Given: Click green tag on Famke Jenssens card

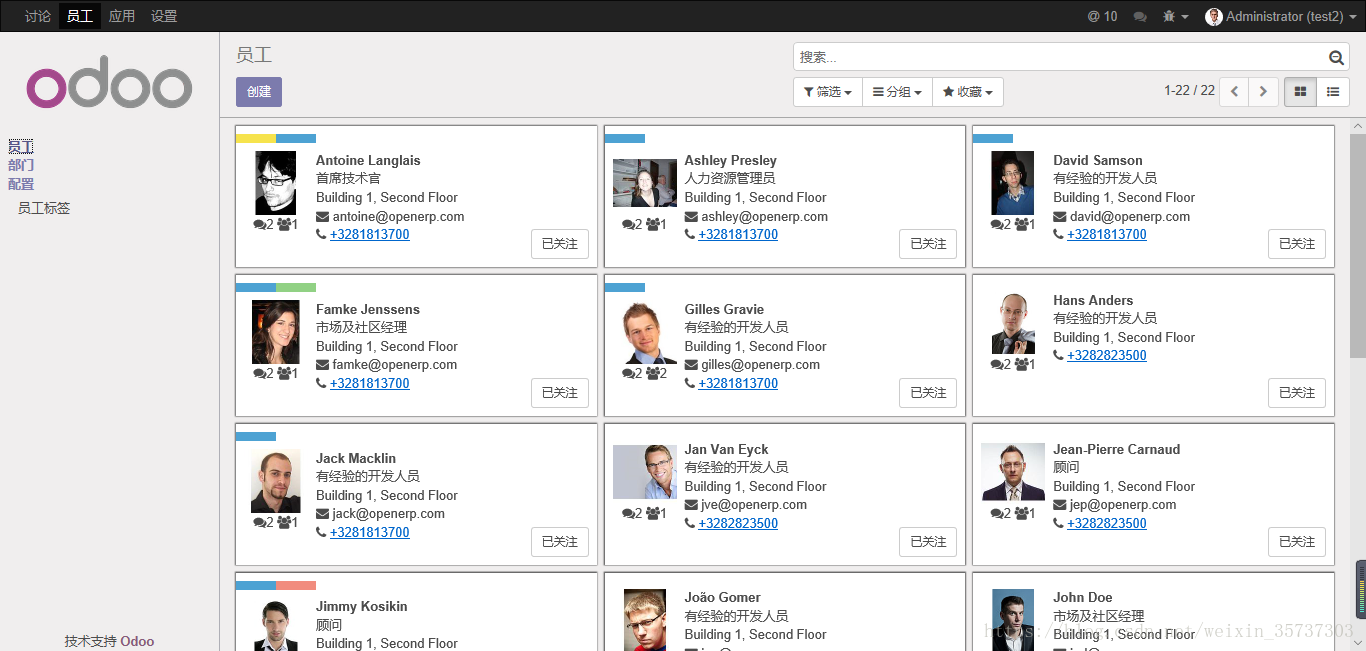Looking at the screenshot, I should click(x=296, y=287).
